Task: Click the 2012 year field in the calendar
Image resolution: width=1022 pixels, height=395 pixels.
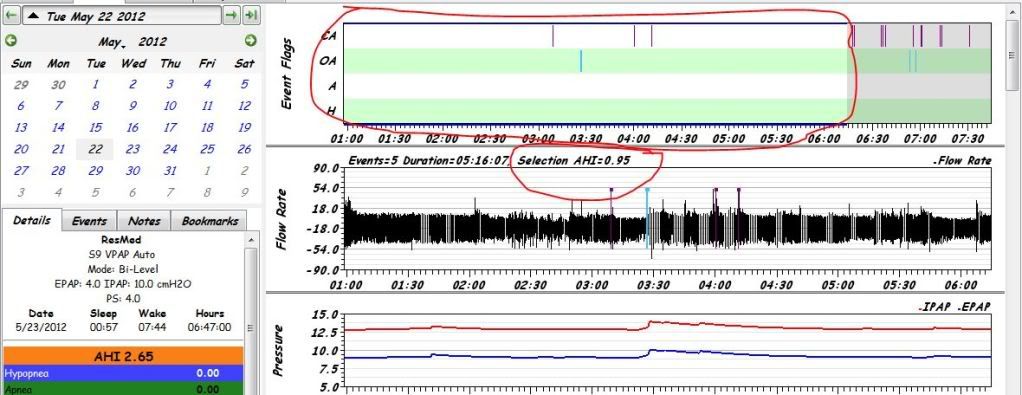Action: coord(153,42)
